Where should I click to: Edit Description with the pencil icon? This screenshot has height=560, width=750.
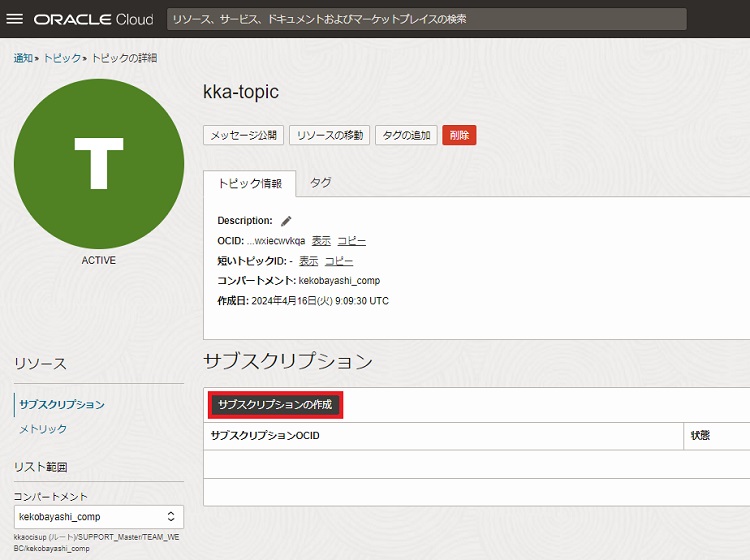click(x=286, y=221)
